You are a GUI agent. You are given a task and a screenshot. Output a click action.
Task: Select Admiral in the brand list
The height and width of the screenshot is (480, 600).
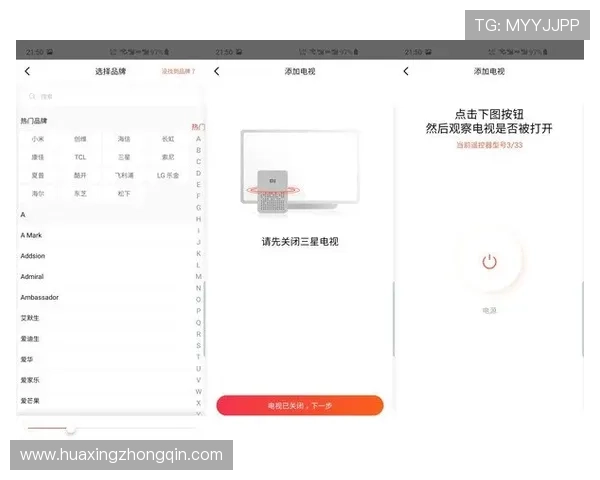[105, 276]
